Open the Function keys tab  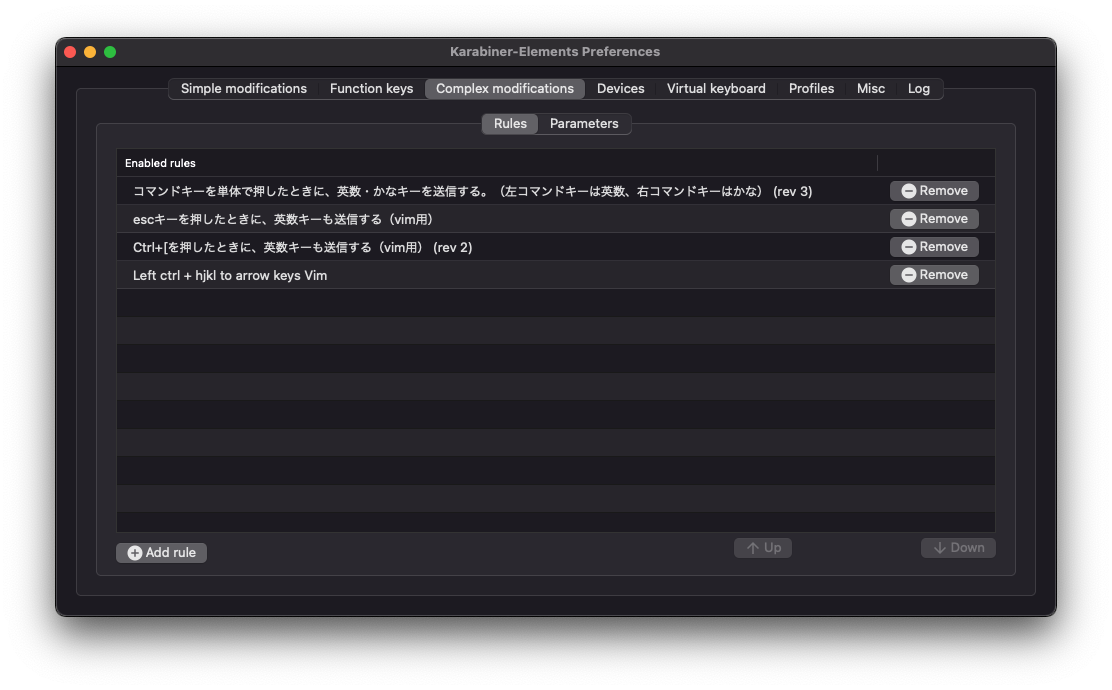click(371, 88)
